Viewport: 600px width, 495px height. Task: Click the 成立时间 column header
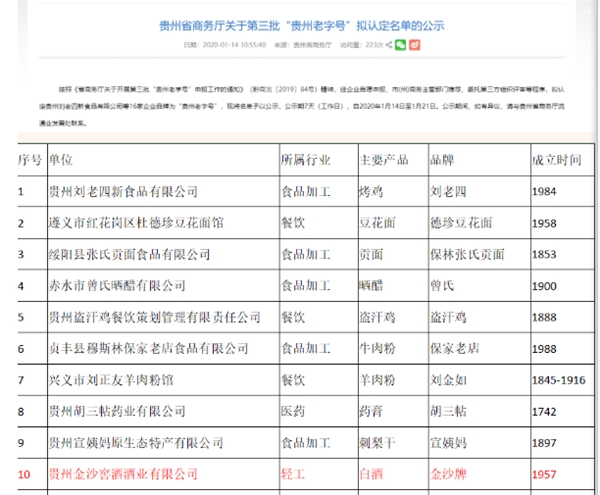click(562, 160)
